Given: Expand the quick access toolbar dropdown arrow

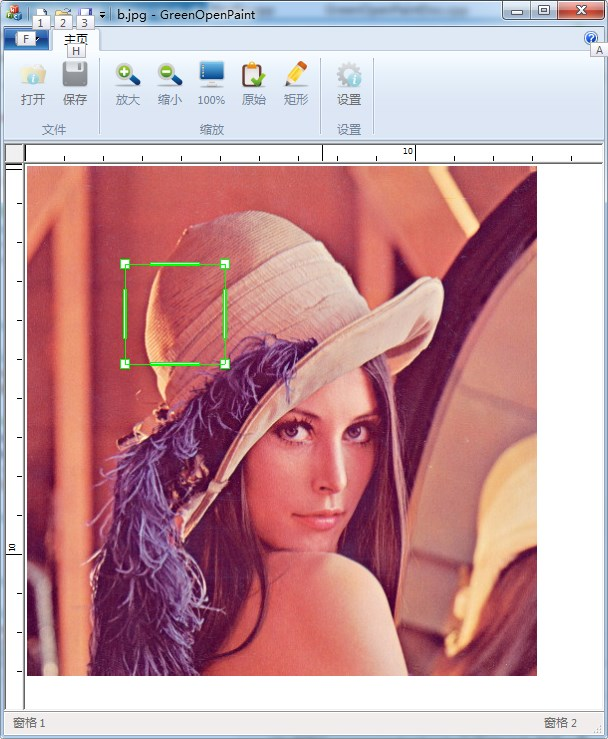Looking at the screenshot, I should click(x=102, y=15).
